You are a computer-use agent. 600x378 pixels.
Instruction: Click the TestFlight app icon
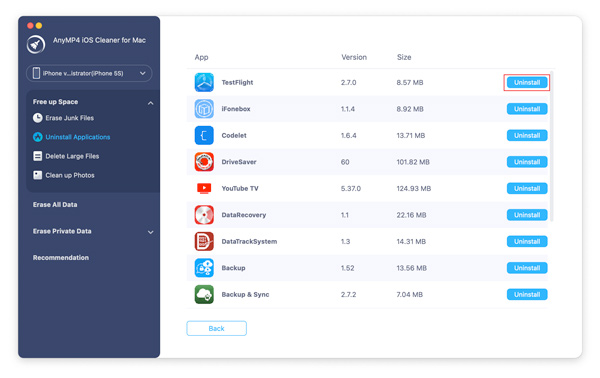204,82
